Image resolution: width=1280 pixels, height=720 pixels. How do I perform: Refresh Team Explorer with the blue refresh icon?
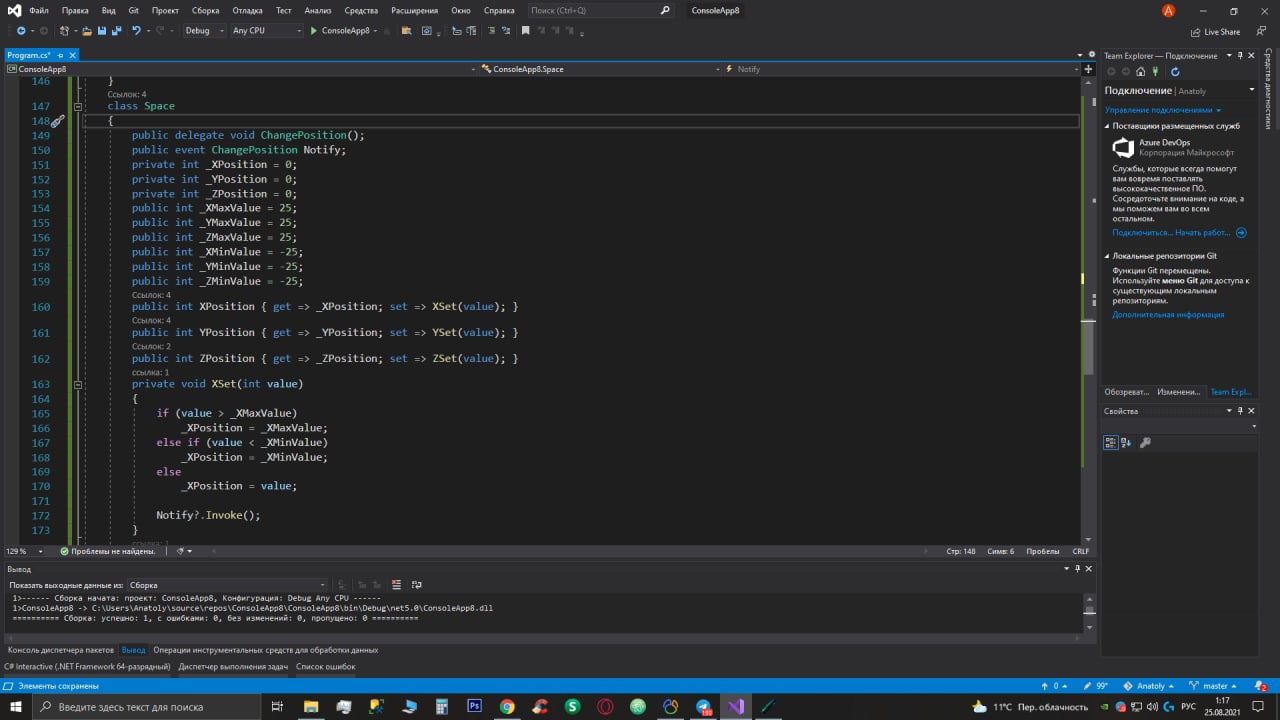[x=1175, y=71]
